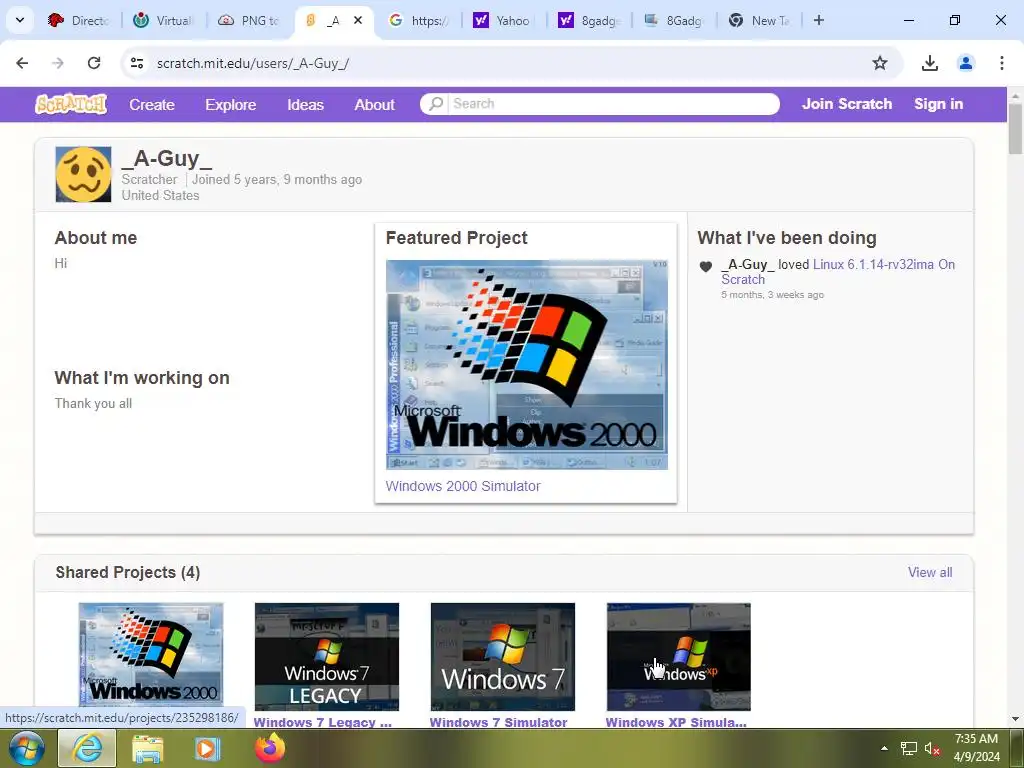The image size is (1024, 768).
Task: Open the Windows 2000 shared project thumbnail
Action: pyautogui.click(x=151, y=655)
